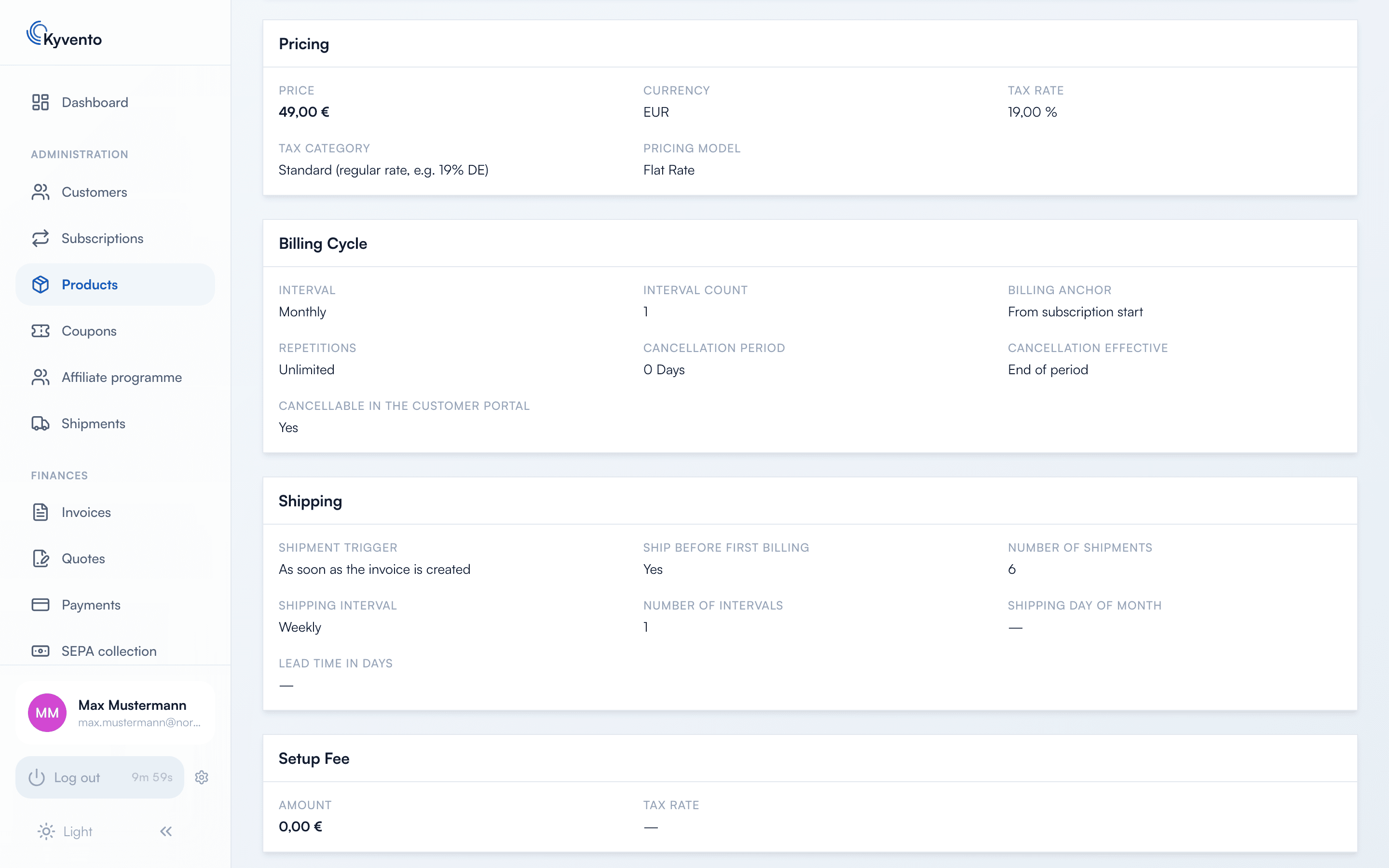Select the Products menu item
The height and width of the screenshot is (868, 1389).
click(115, 285)
